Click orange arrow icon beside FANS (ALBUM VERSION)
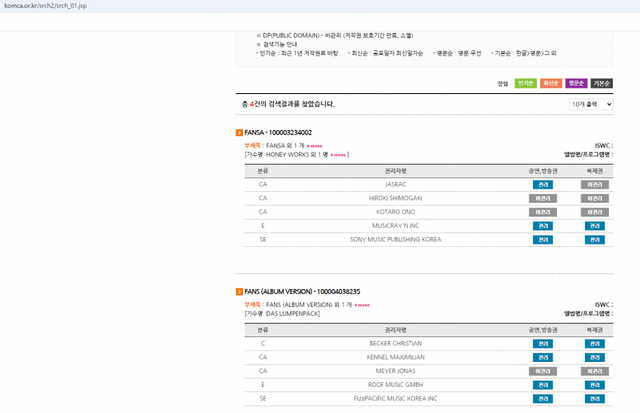The height and width of the screenshot is (413, 640). (238, 291)
